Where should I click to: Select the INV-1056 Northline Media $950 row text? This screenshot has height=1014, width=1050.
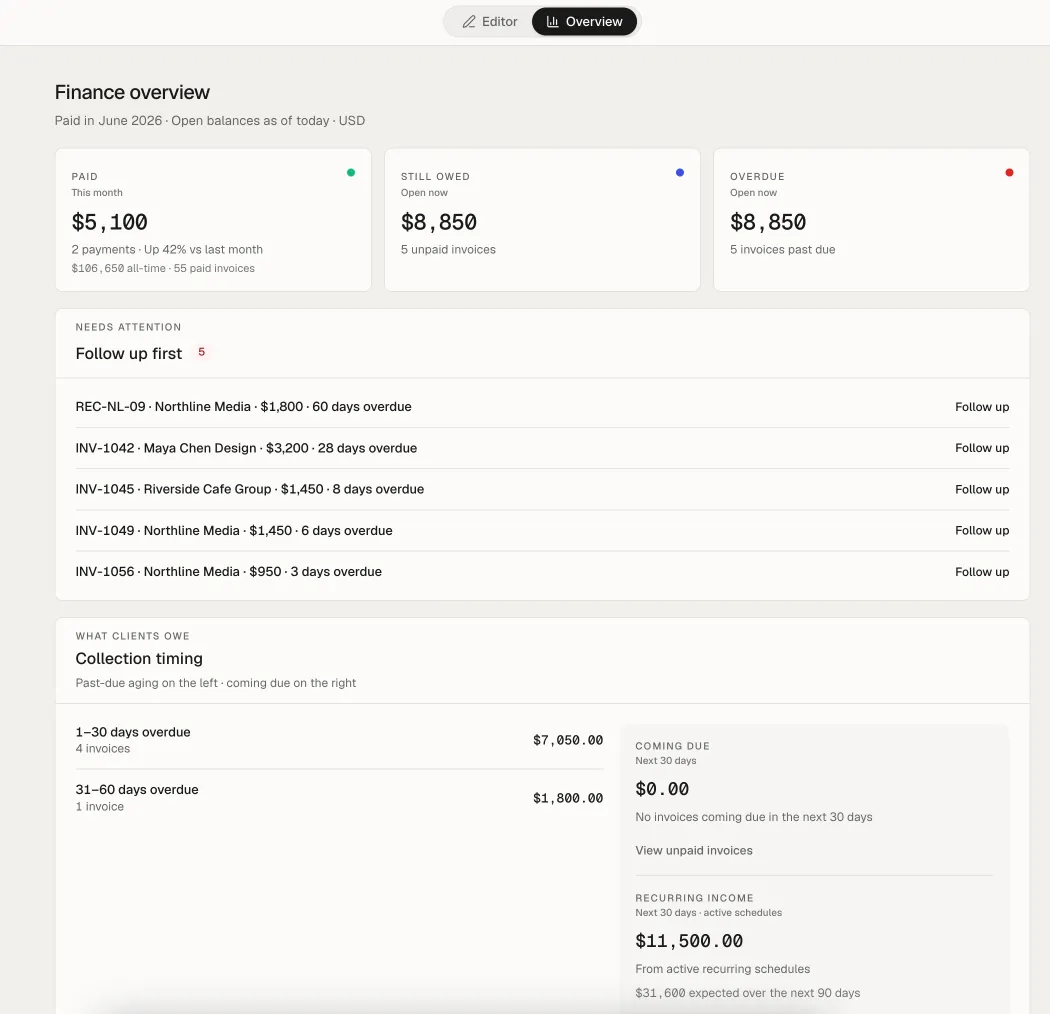coord(229,572)
